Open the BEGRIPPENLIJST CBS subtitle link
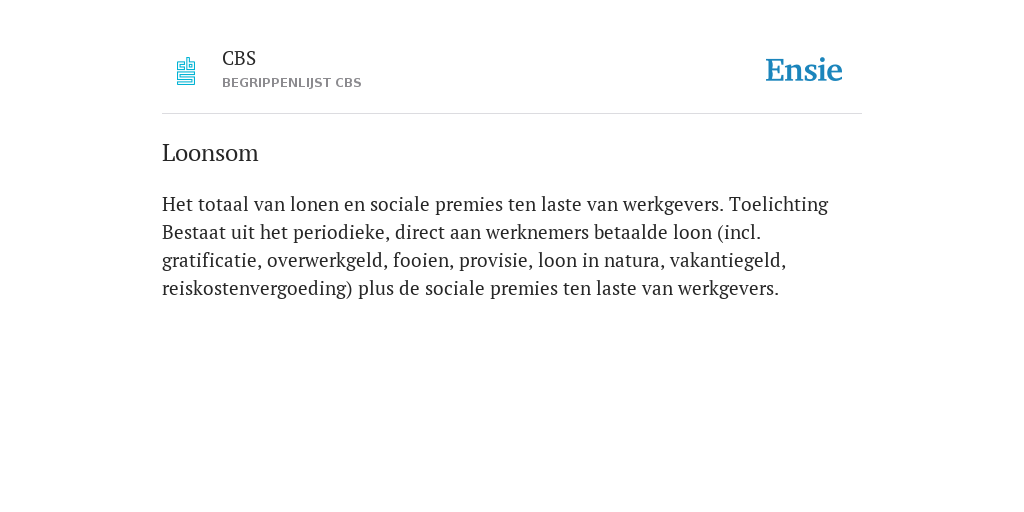Viewport: 1024px width, 512px height. (292, 83)
